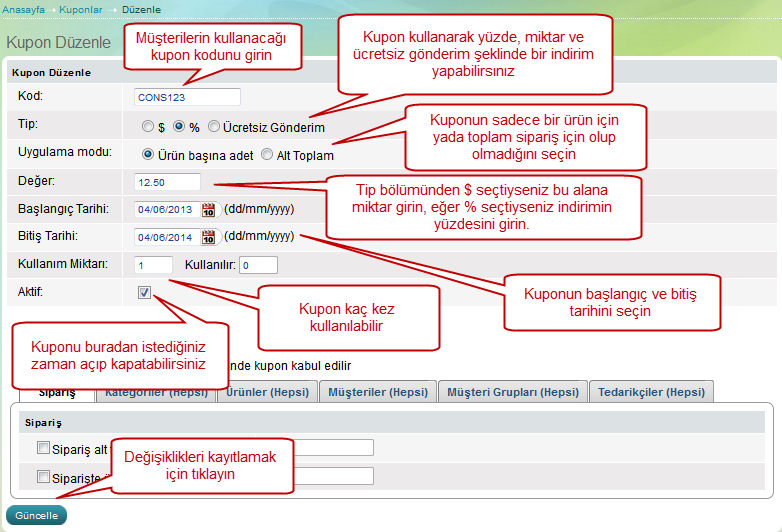Image resolution: width=782 pixels, height=532 pixels.
Task: Switch to Ürünler (Hepsi) tab
Action: click(267, 392)
